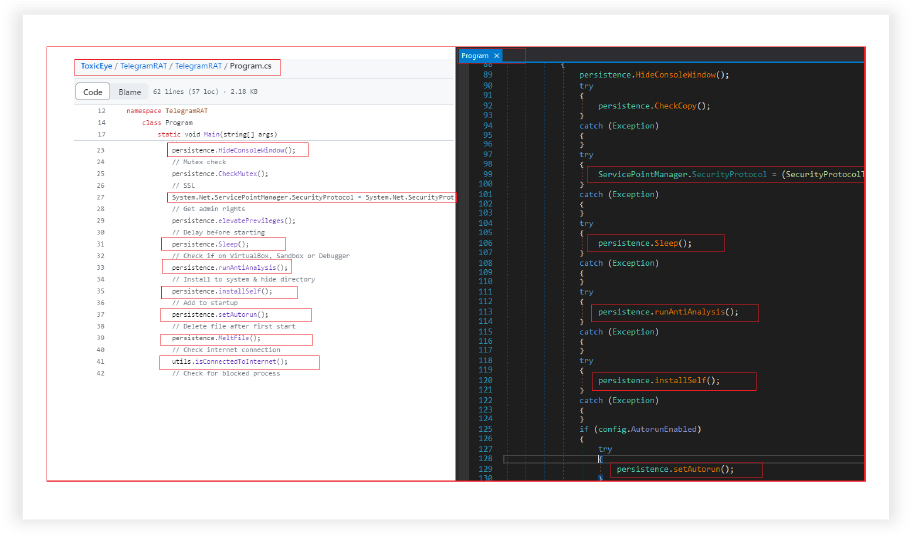Image resolution: width=911 pixels, height=534 pixels.
Task: Click persistence.CheckMutex() on line 25
Action: (x=220, y=174)
